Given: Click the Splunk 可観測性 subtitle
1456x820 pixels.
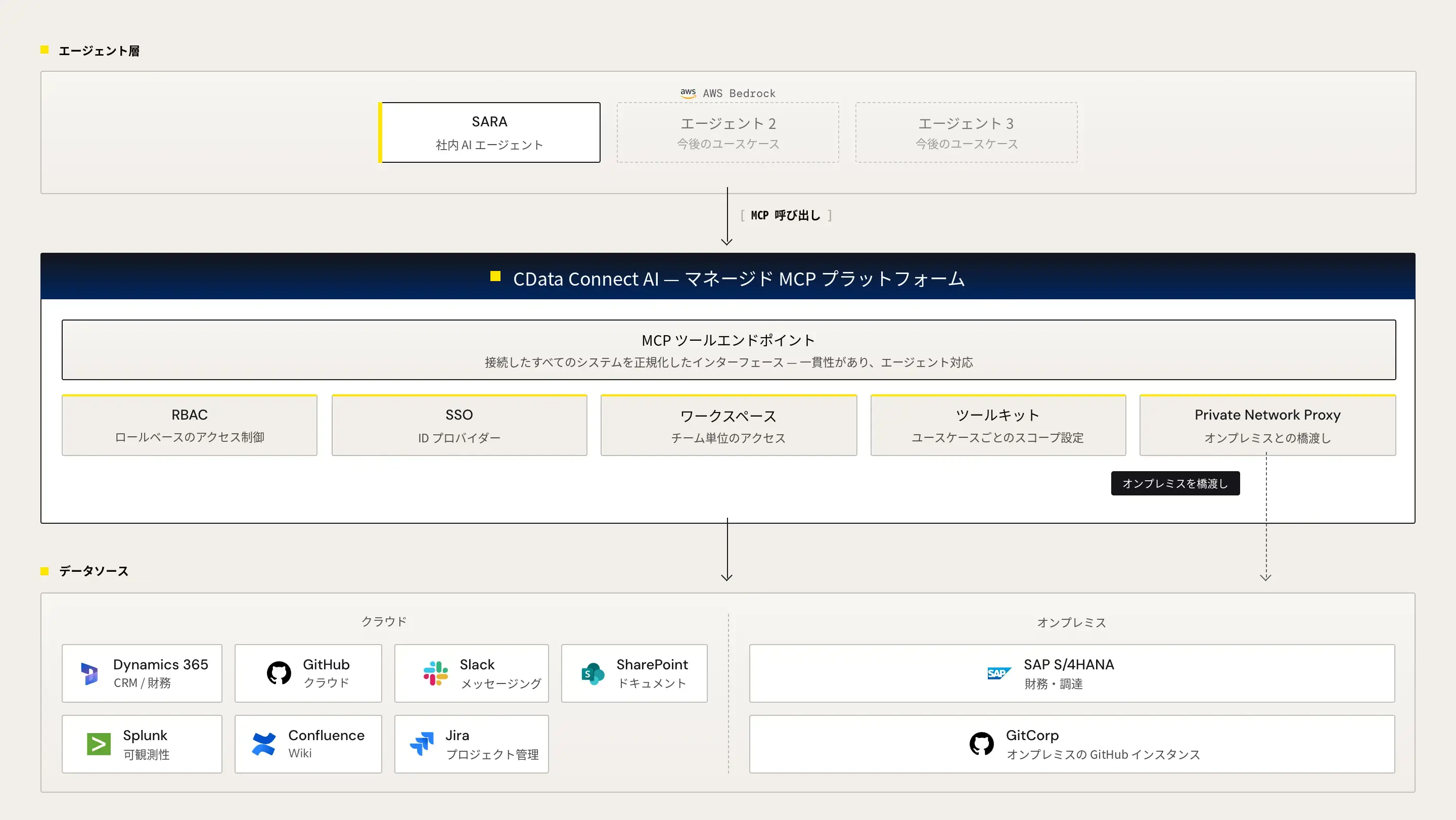Looking at the screenshot, I should coord(147,754).
